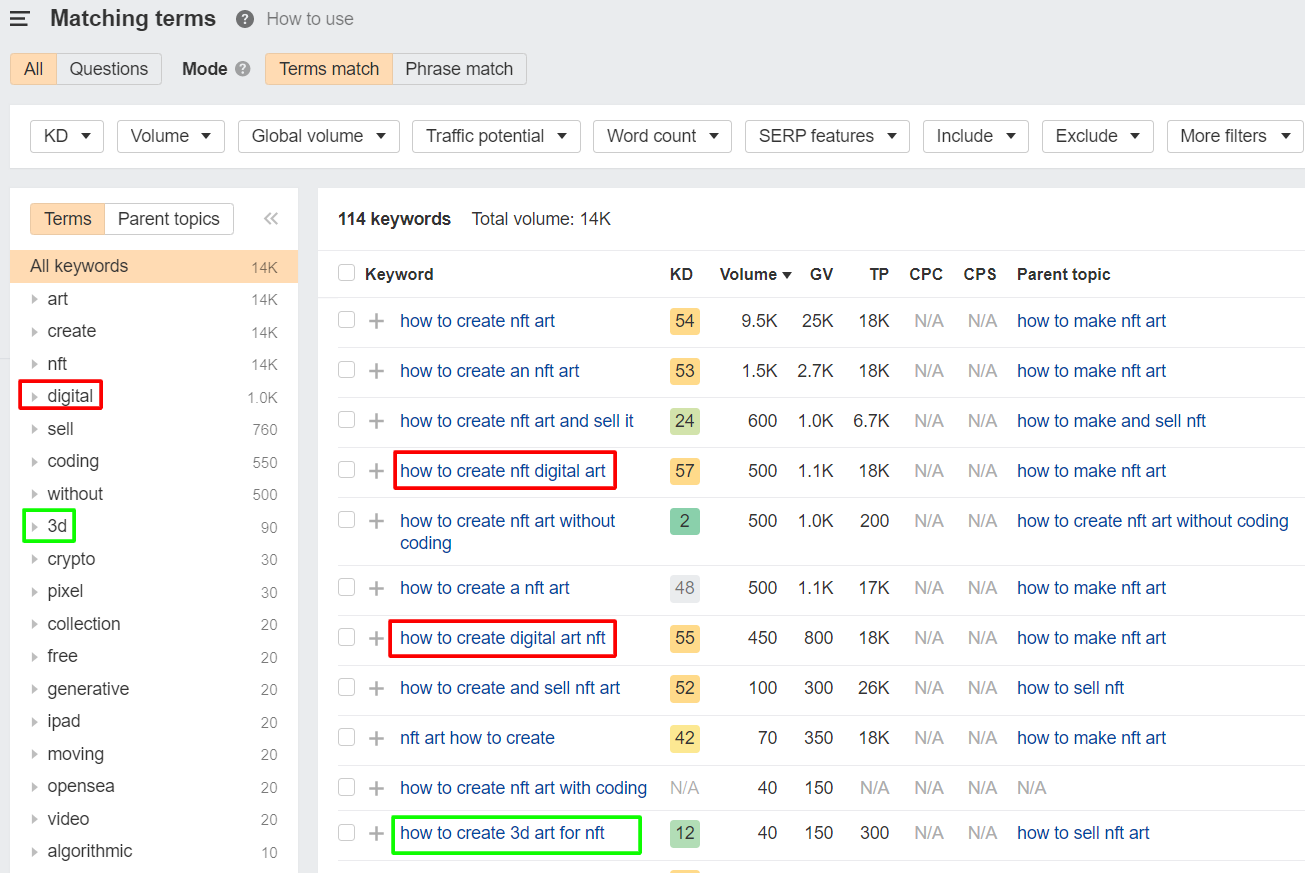Open the SERP features dropdown

[826, 136]
